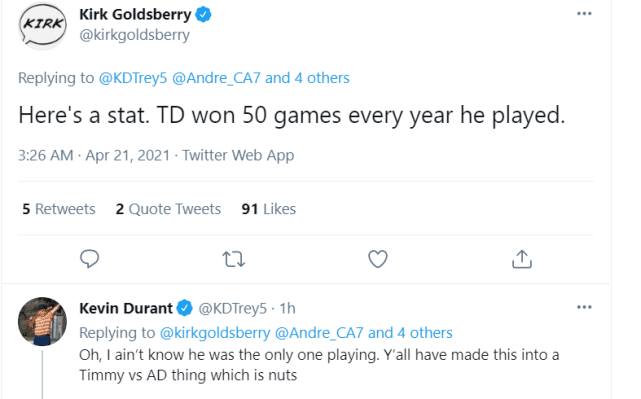Click Kirk Goldsberry's verified badge
641x399 pixels.
[x=203, y=14]
